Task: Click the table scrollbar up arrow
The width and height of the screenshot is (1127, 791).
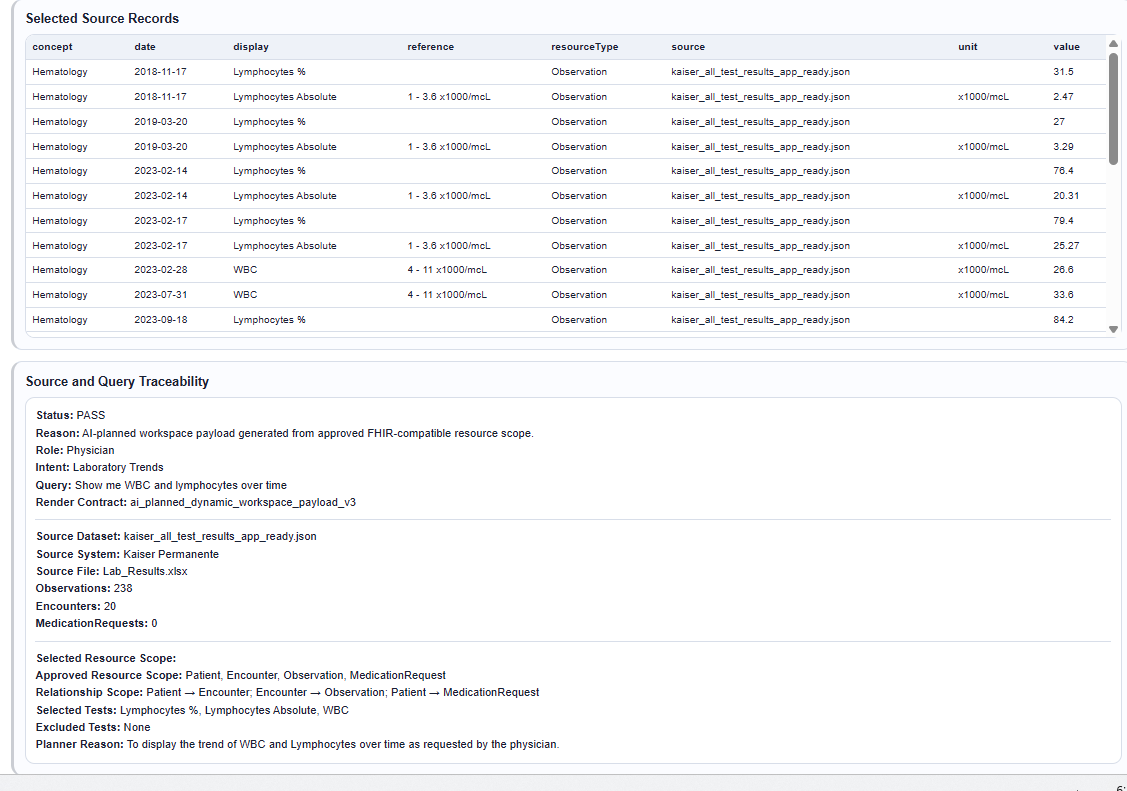Action: tap(1113, 42)
